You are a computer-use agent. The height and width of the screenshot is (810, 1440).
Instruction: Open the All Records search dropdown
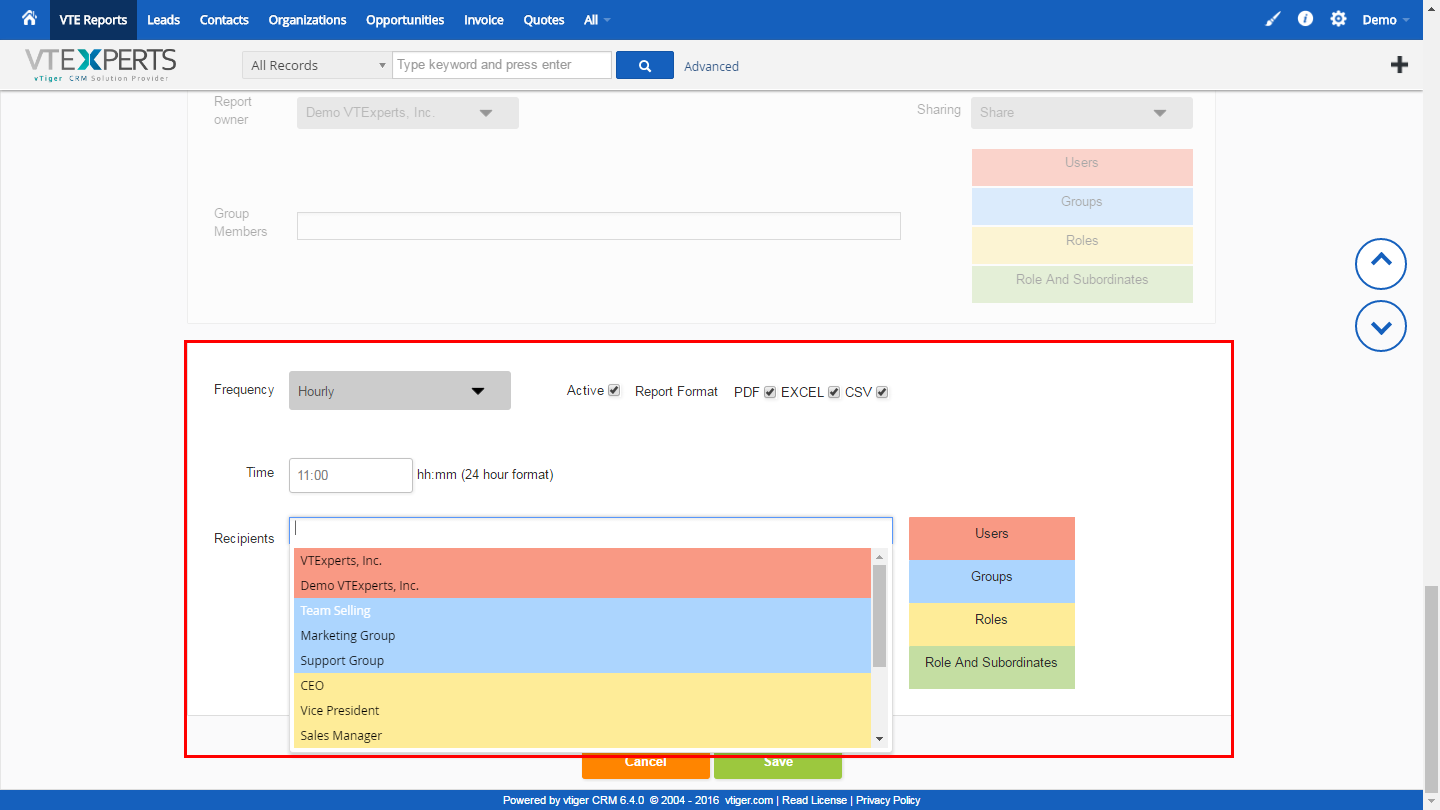(x=317, y=65)
